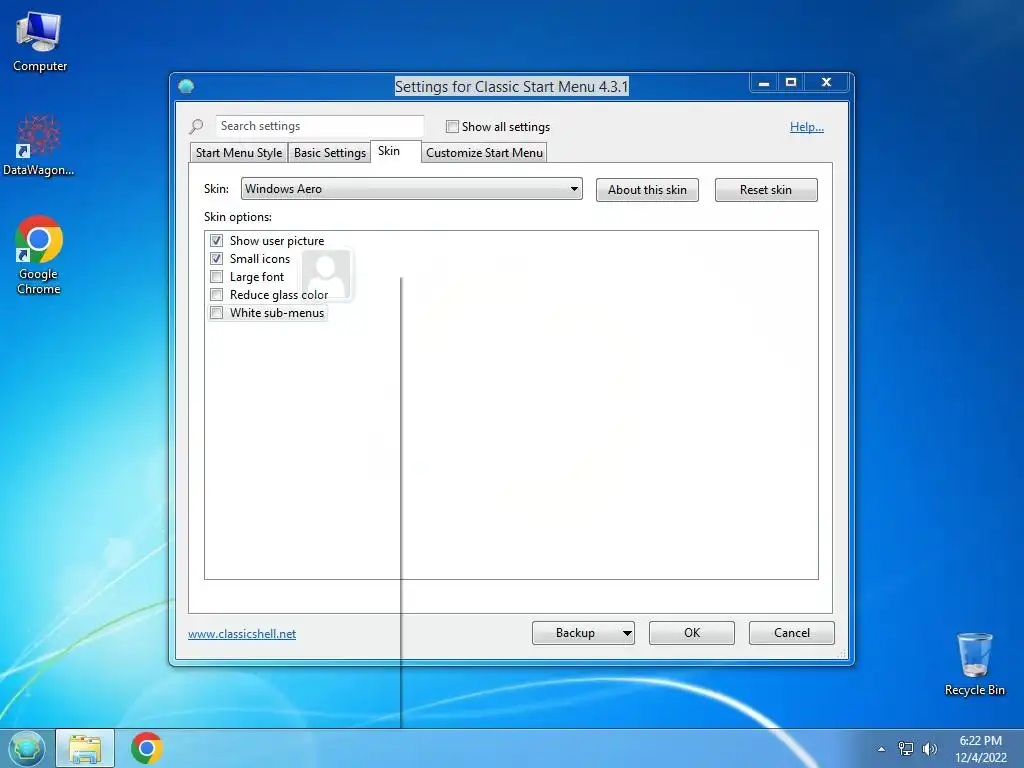Open the volume speaker tray icon
The image size is (1024, 768).
point(929,749)
